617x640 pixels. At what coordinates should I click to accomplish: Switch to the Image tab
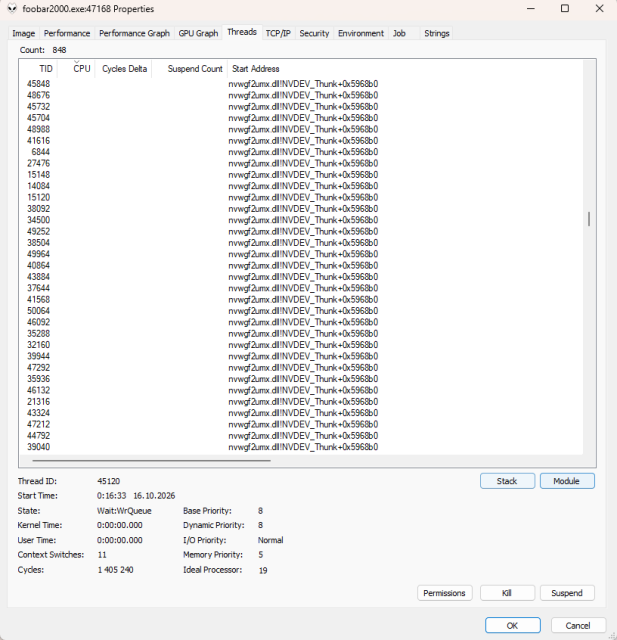pos(23,33)
